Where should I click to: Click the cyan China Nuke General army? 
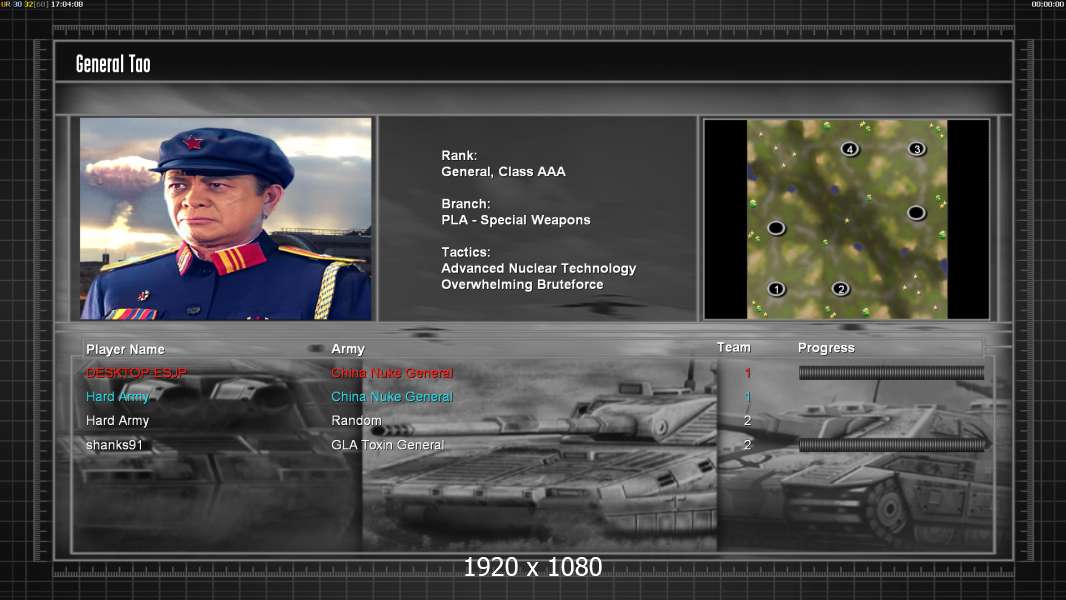(x=392, y=397)
